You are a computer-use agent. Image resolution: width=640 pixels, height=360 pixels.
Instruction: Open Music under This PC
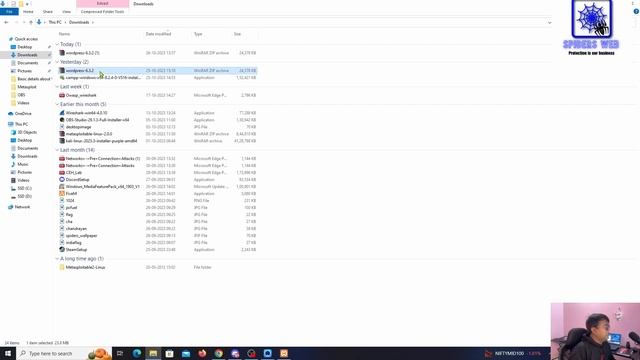pos(23,164)
